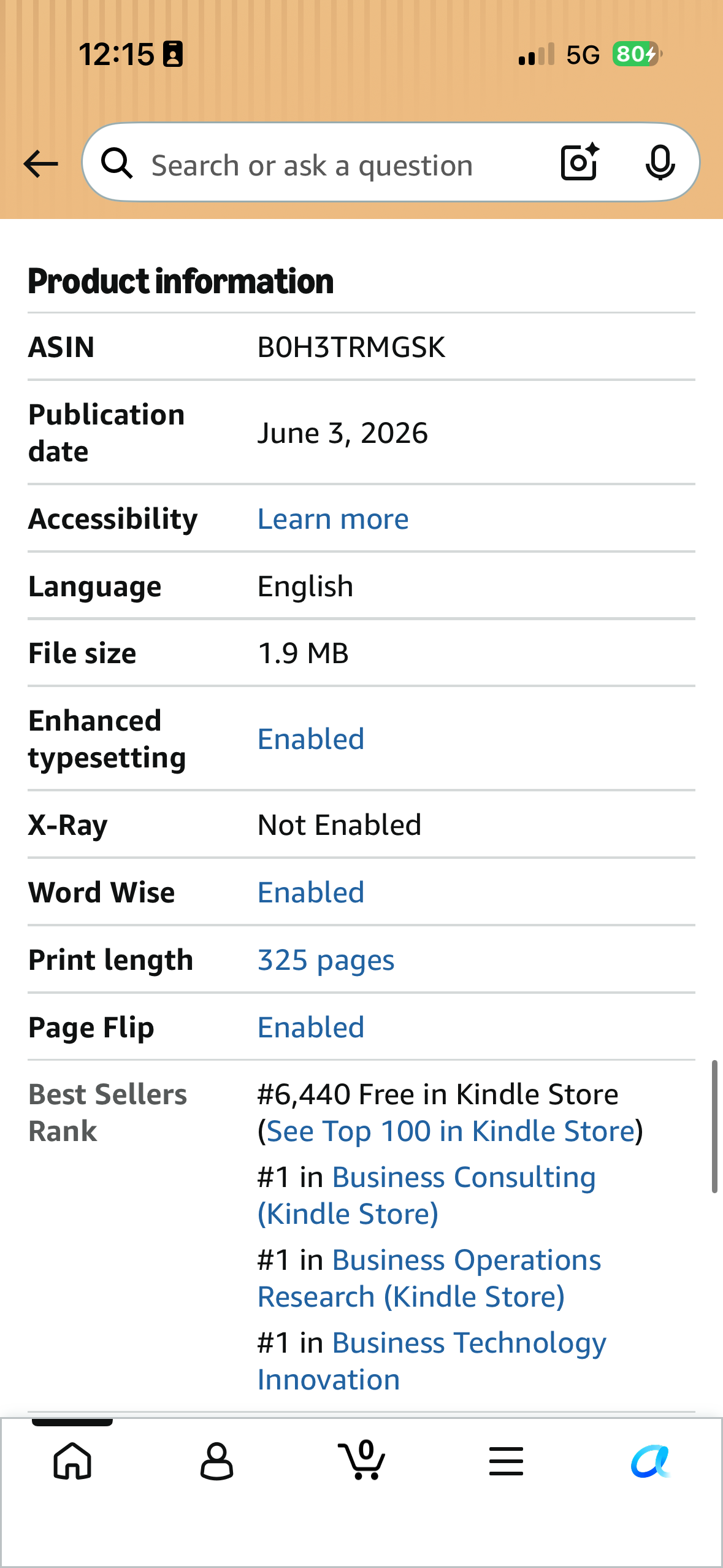This screenshot has width=723, height=1568.
Task: Open the Accessibility Learn more link
Action: pos(333,519)
